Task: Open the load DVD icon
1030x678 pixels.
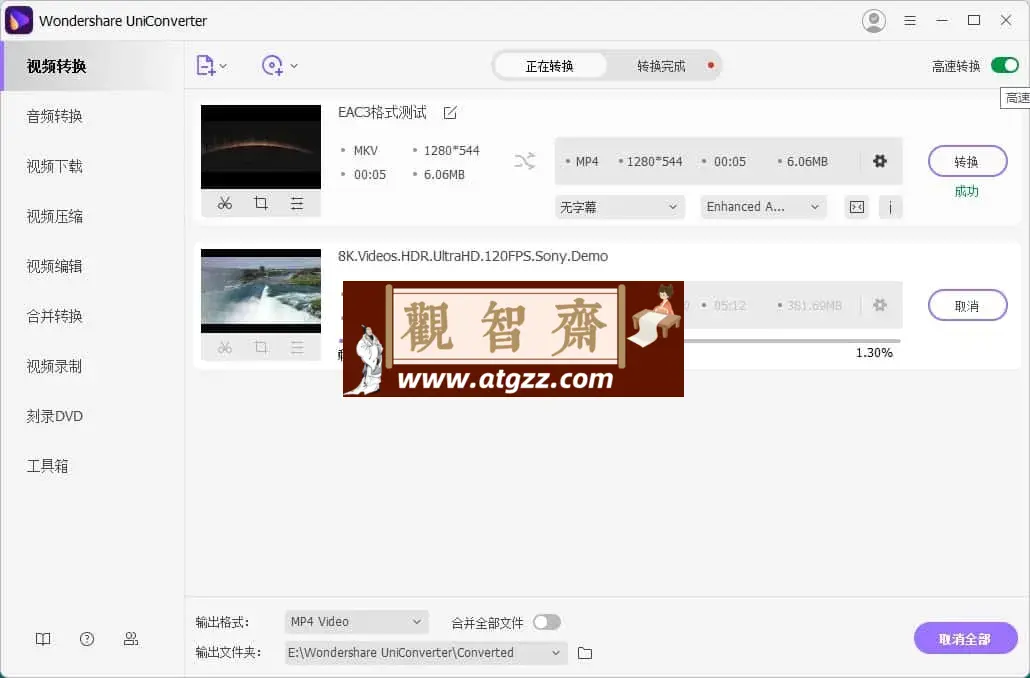Action: tap(272, 66)
